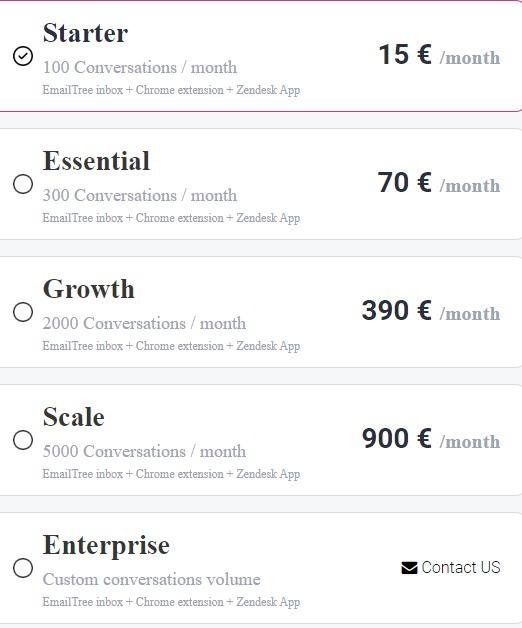Click the 100 Conversations / month text
The image size is (522, 628).
(140, 67)
